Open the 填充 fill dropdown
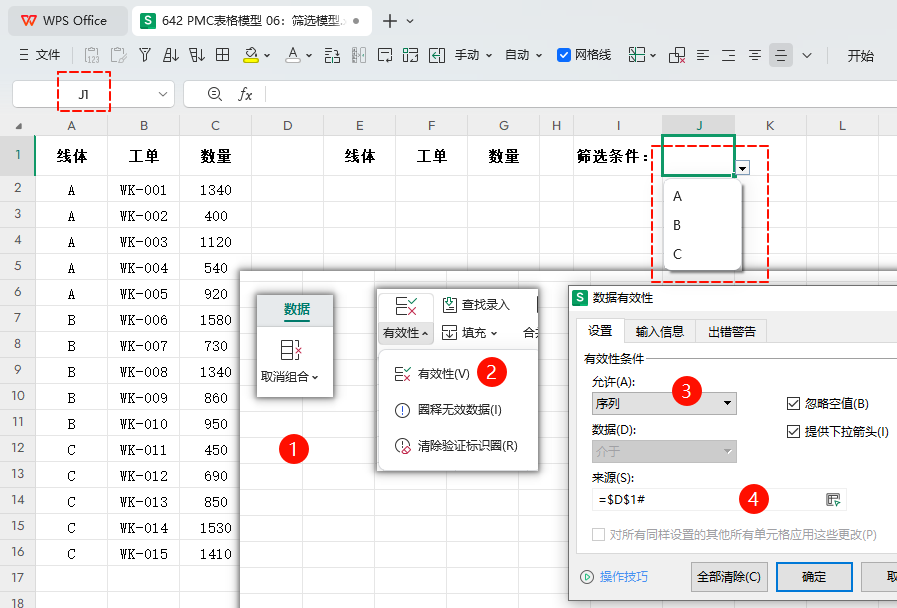Viewport: 897px width, 608px height. (470, 333)
